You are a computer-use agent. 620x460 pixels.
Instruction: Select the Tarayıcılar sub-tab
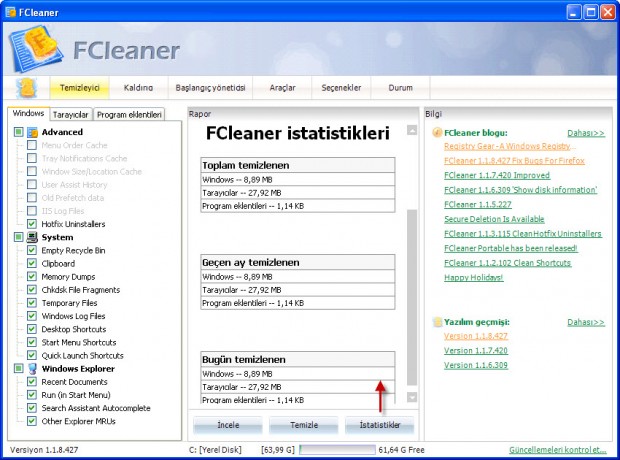(71, 115)
